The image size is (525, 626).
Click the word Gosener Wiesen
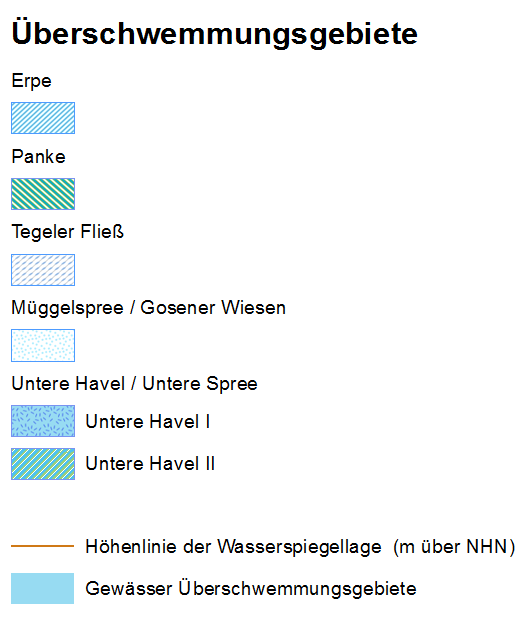point(213,308)
